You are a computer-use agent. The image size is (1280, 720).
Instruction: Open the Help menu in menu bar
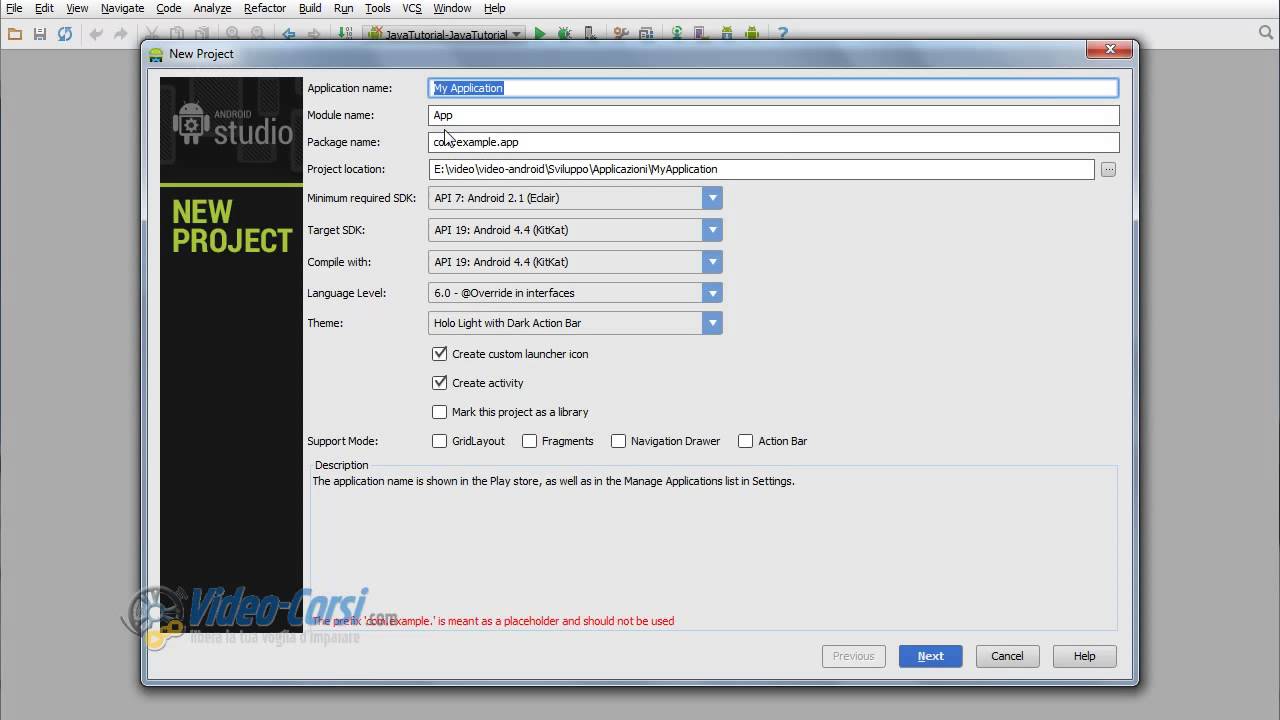point(495,8)
